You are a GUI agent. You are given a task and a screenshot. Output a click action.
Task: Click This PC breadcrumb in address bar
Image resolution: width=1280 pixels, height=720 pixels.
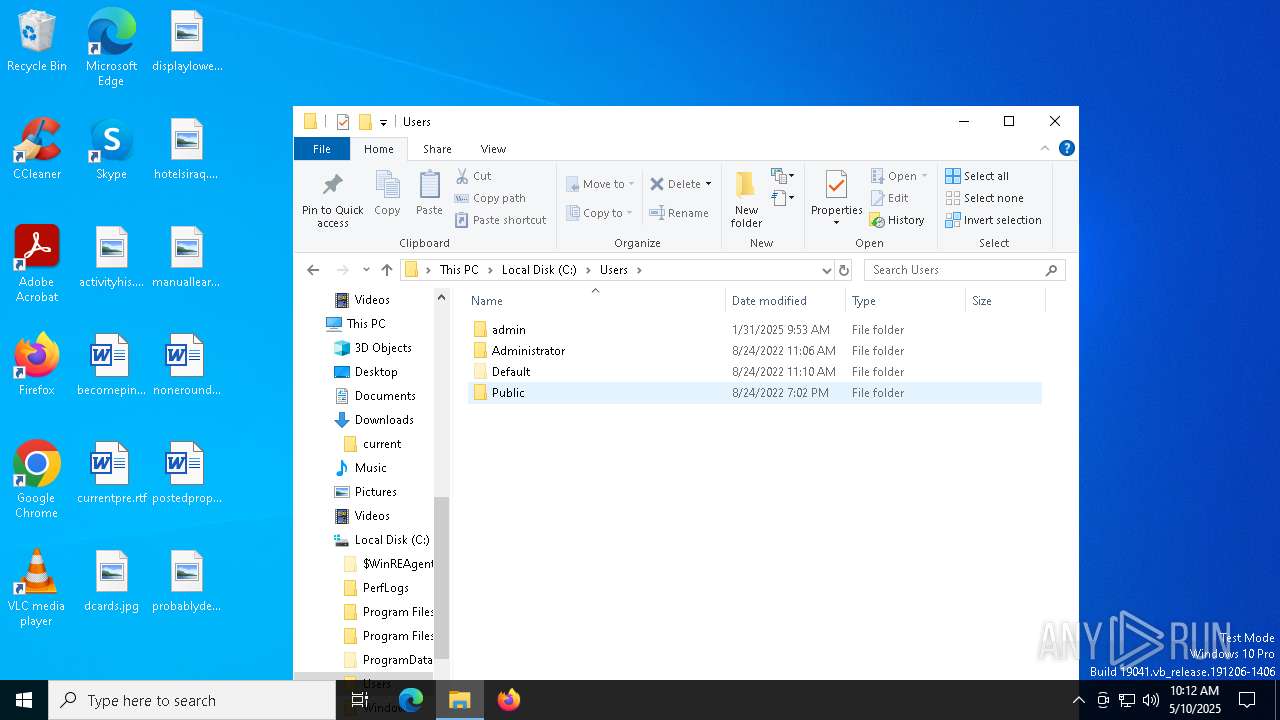[459, 270]
